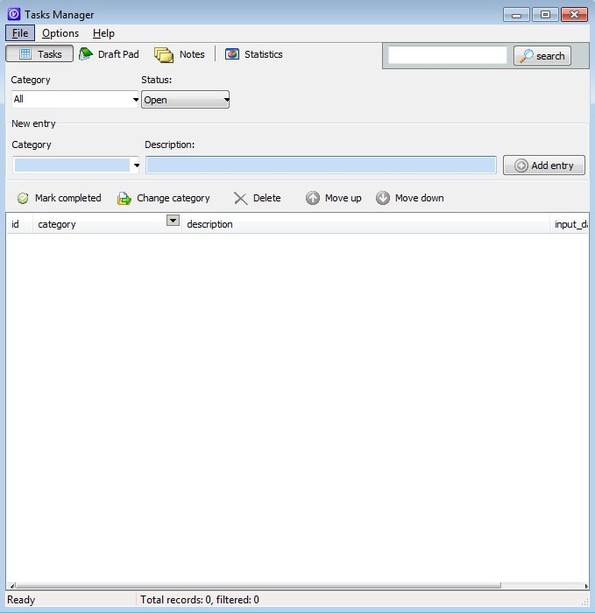Click the Description input field
This screenshot has height=613, width=595.
(x=321, y=165)
